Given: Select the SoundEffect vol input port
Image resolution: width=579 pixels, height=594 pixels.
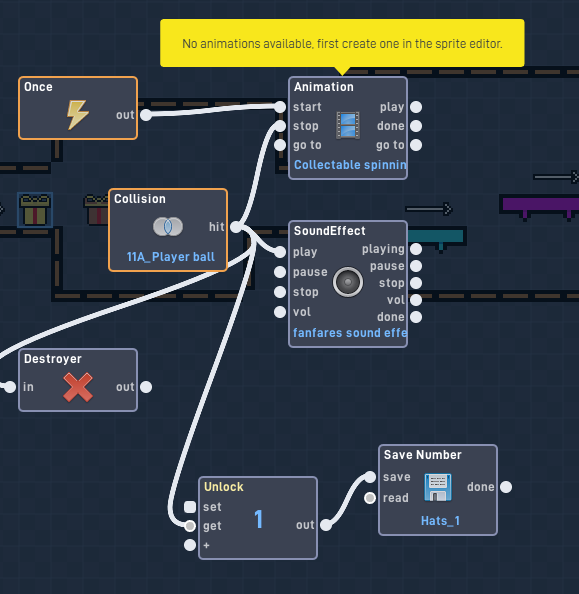Looking at the screenshot, I should pos(280,312).
